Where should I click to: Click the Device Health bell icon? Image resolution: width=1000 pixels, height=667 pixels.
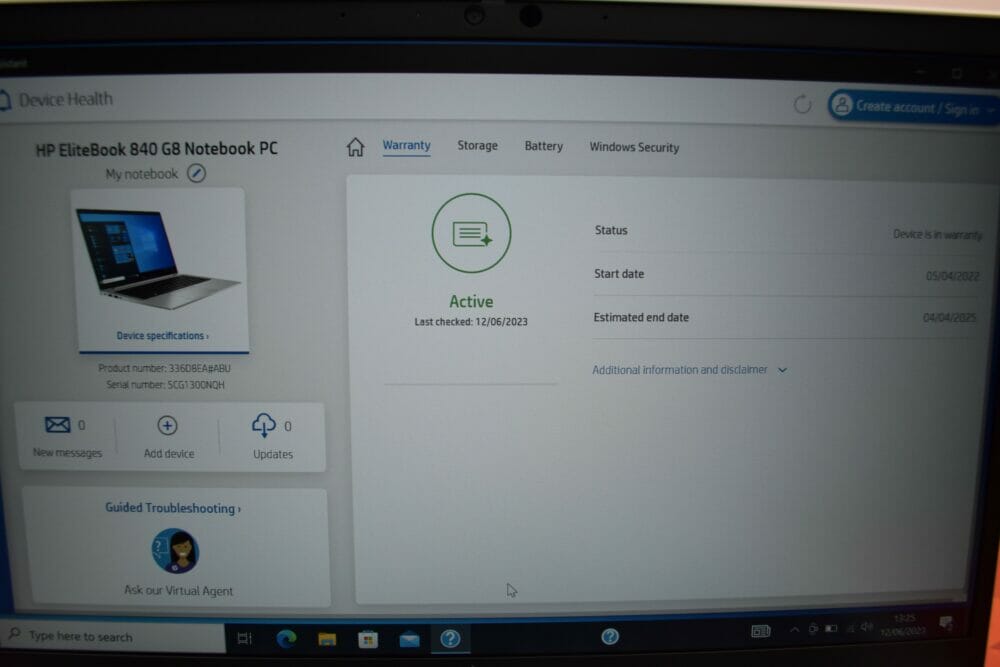coord(5,99)
